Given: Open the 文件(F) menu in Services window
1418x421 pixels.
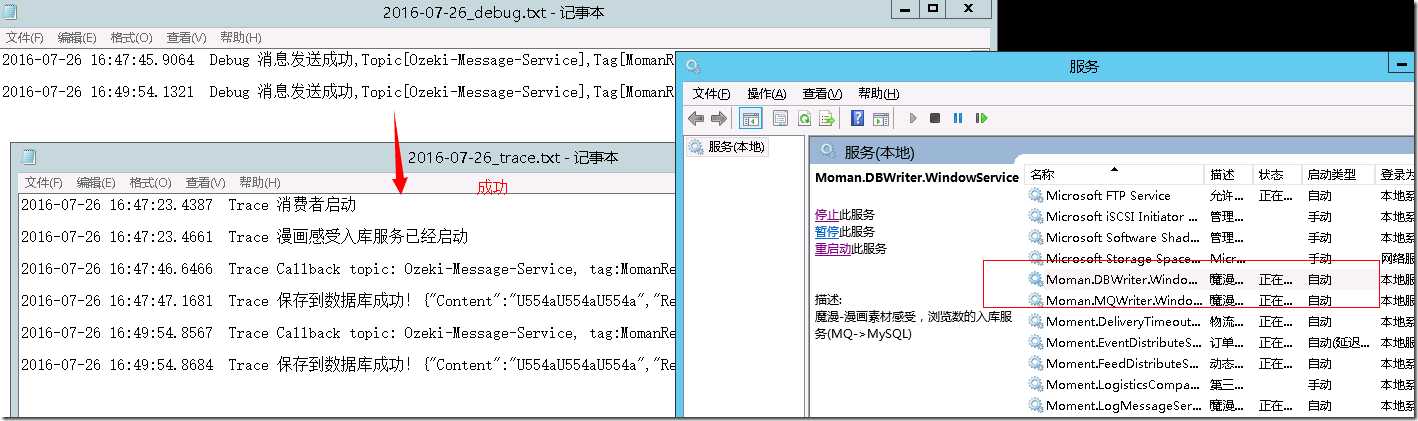Looking at the screenshot, I should pos(712,94).
